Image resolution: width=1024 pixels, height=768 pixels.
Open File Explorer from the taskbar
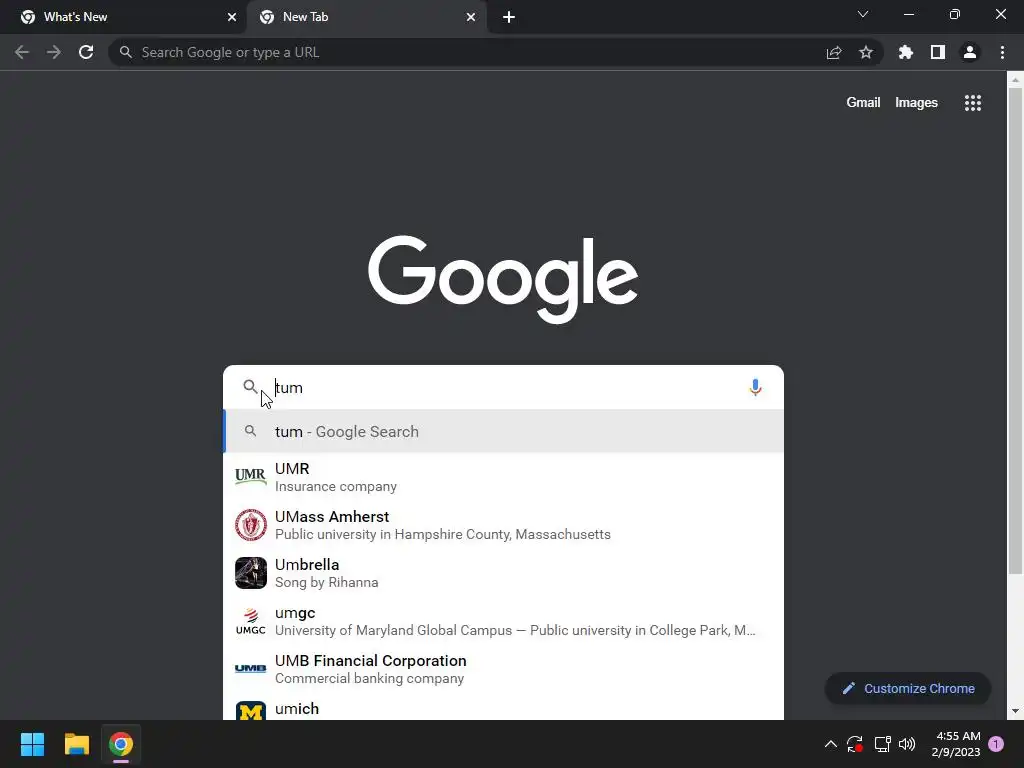pyautogui.click(x=76, y=744)
